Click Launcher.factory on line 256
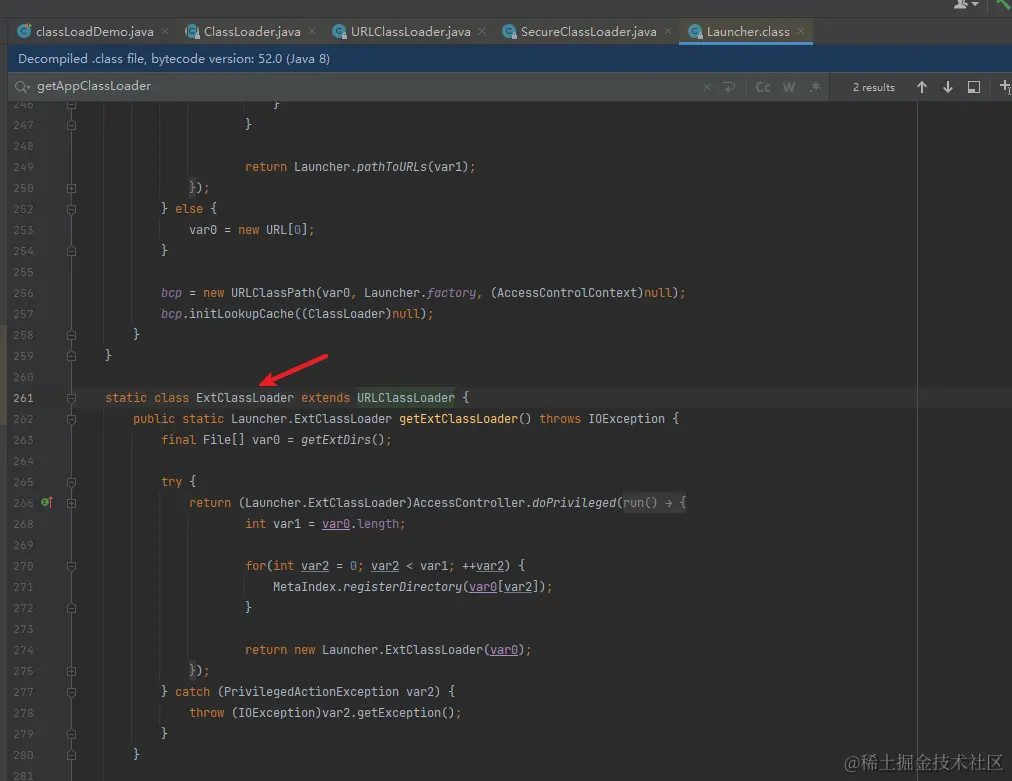The image size is (1012, 781). (420, 292)
